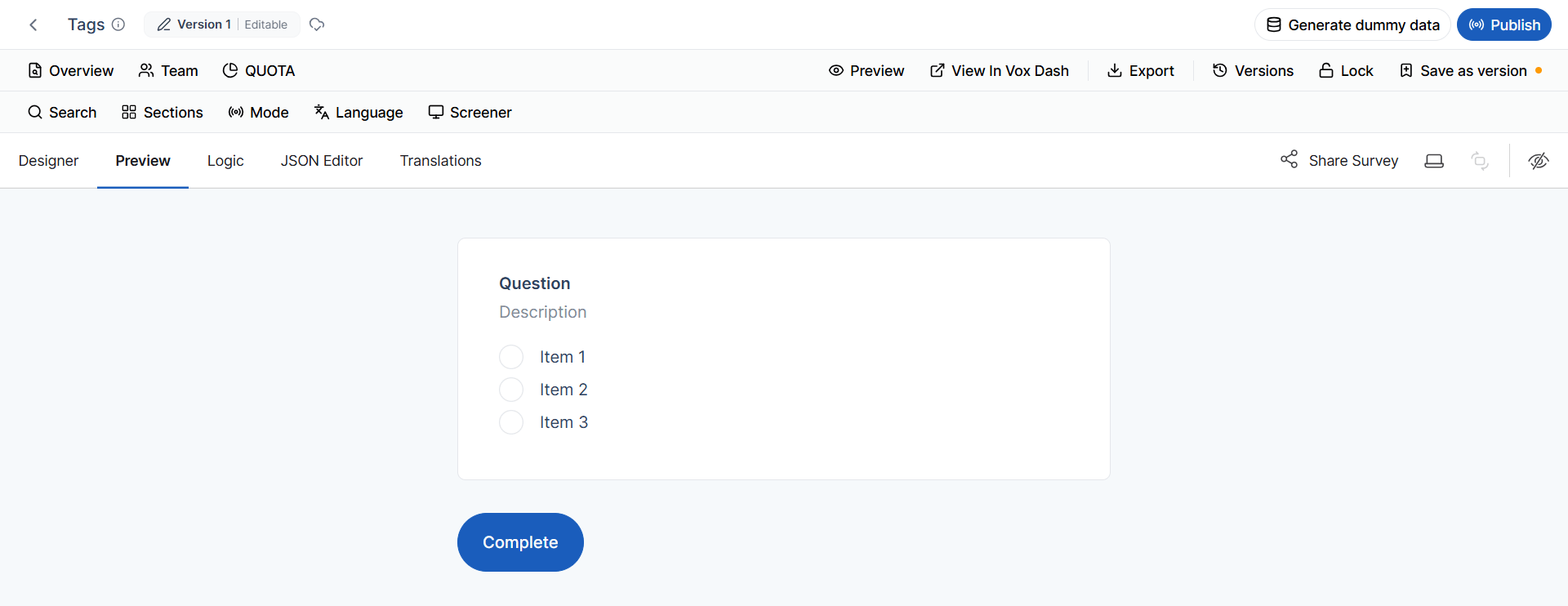Open Versions history
Image resolution: width=1568 pixels, height=606 pixels.
tap(1253, 71)
